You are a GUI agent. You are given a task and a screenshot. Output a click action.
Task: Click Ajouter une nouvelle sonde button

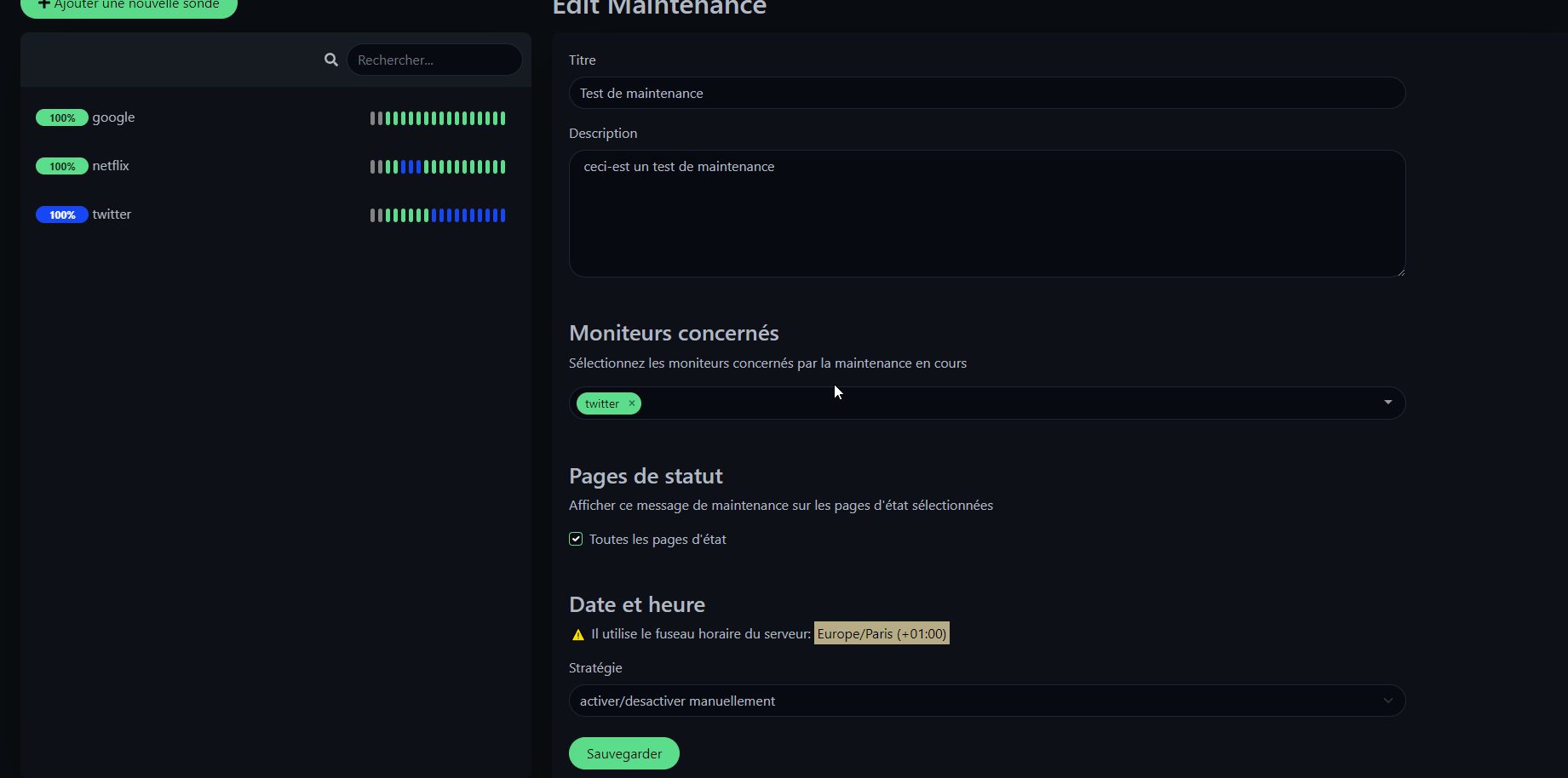coord(129,6)
